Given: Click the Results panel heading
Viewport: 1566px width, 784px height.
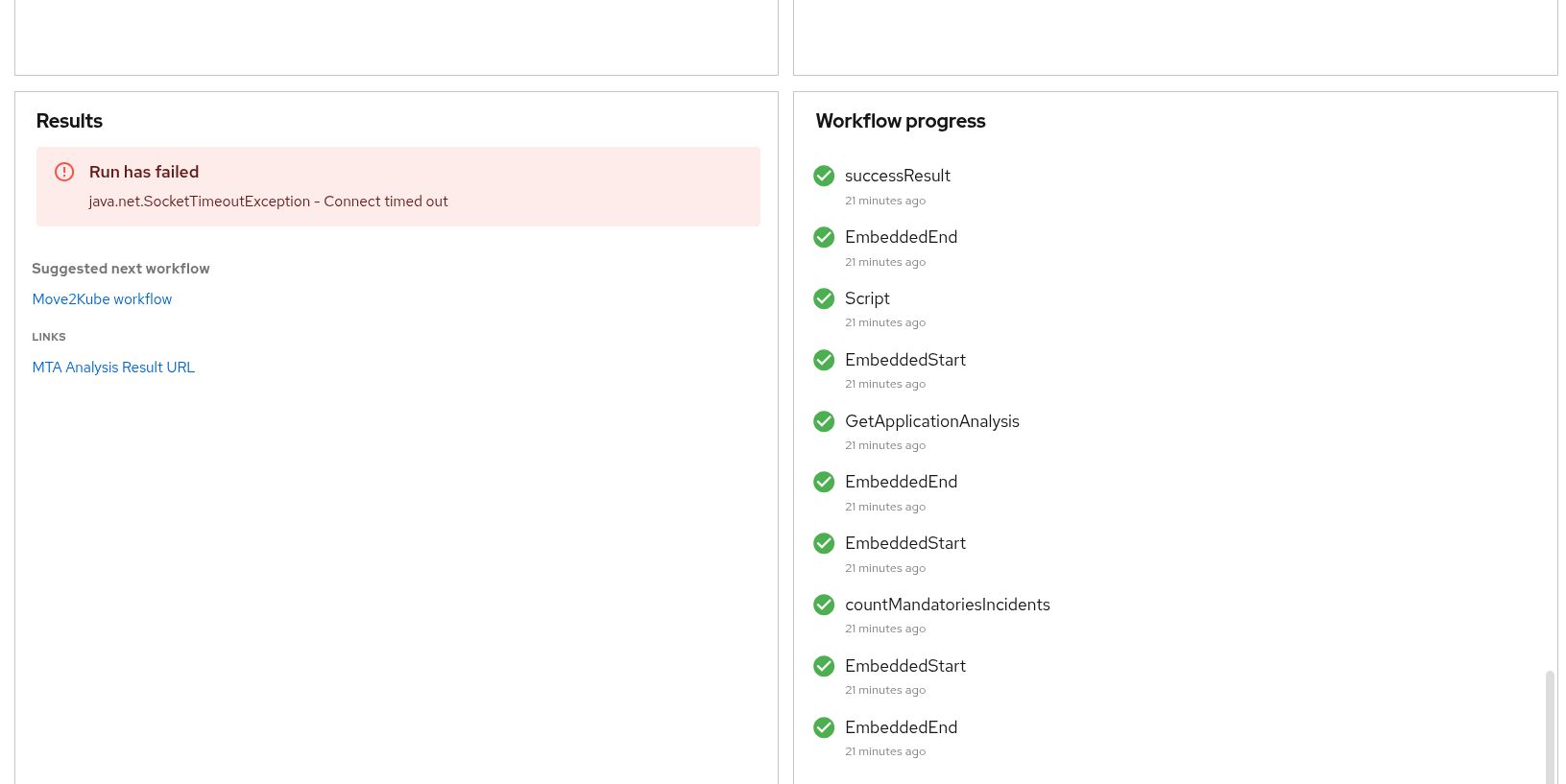Looking at the screenshot, I should tap(69, 121).
